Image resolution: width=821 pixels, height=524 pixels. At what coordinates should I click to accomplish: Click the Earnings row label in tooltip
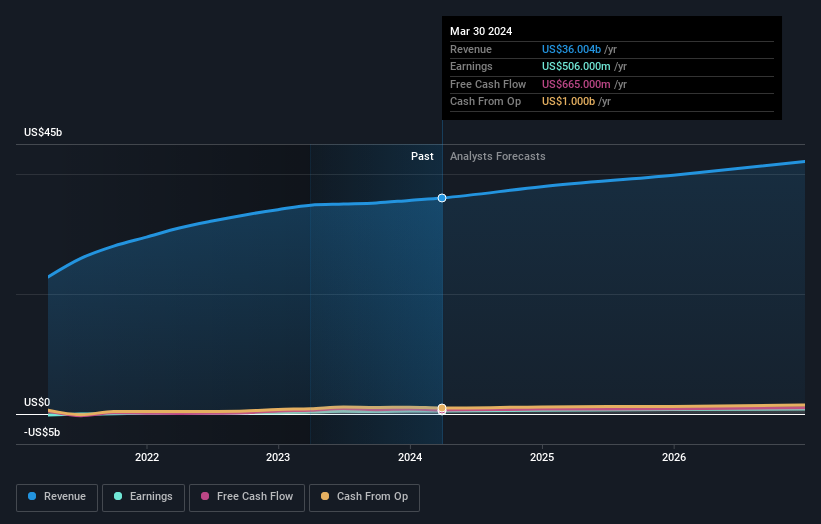pos(471,66)
